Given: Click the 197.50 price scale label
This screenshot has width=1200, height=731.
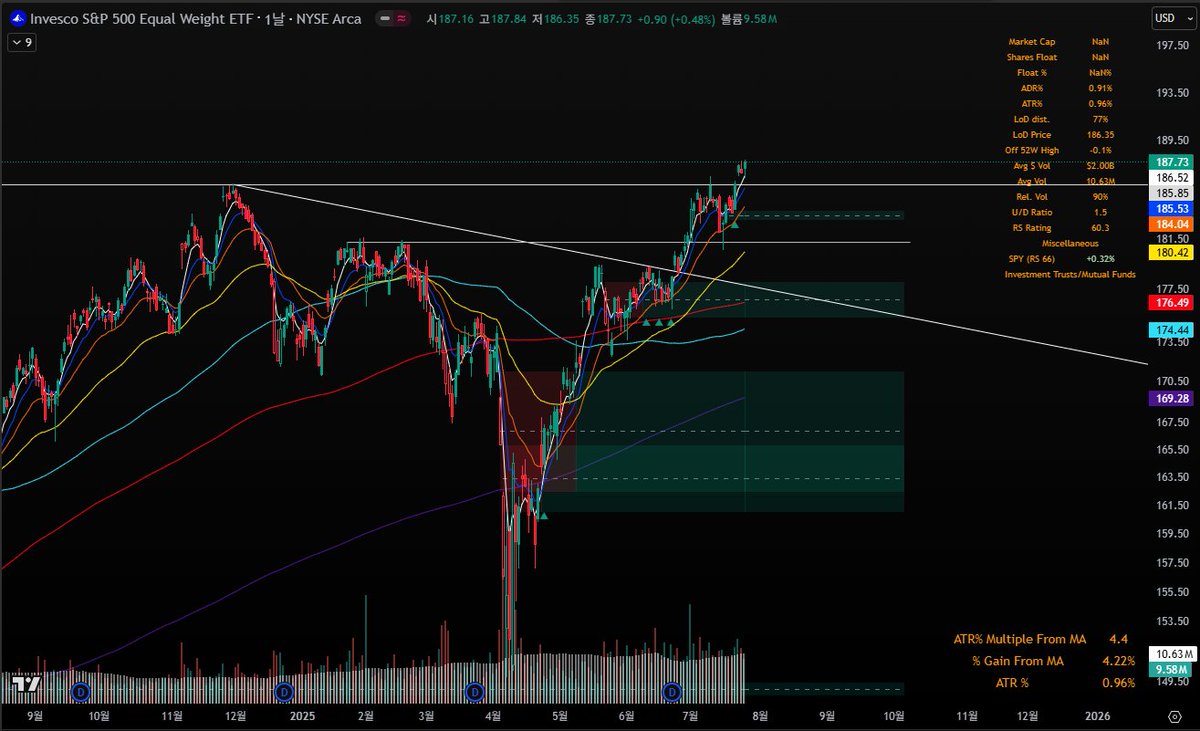Looking at the screenshot, I should pos(1170,45).
